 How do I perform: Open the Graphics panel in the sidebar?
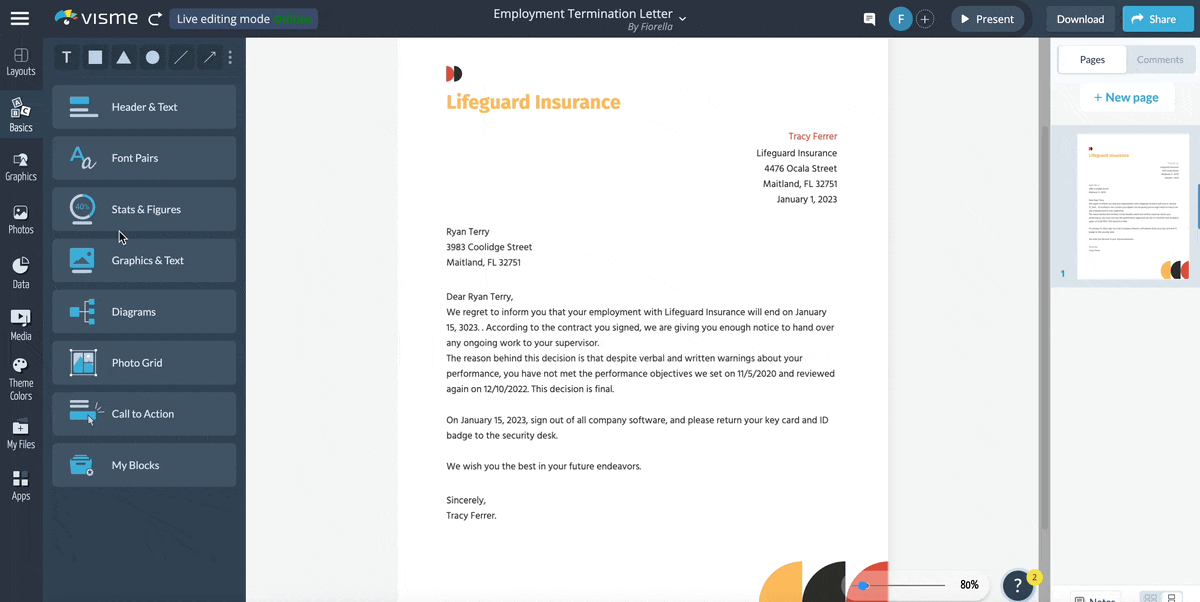pyautogui.click(x=21, y=165)
